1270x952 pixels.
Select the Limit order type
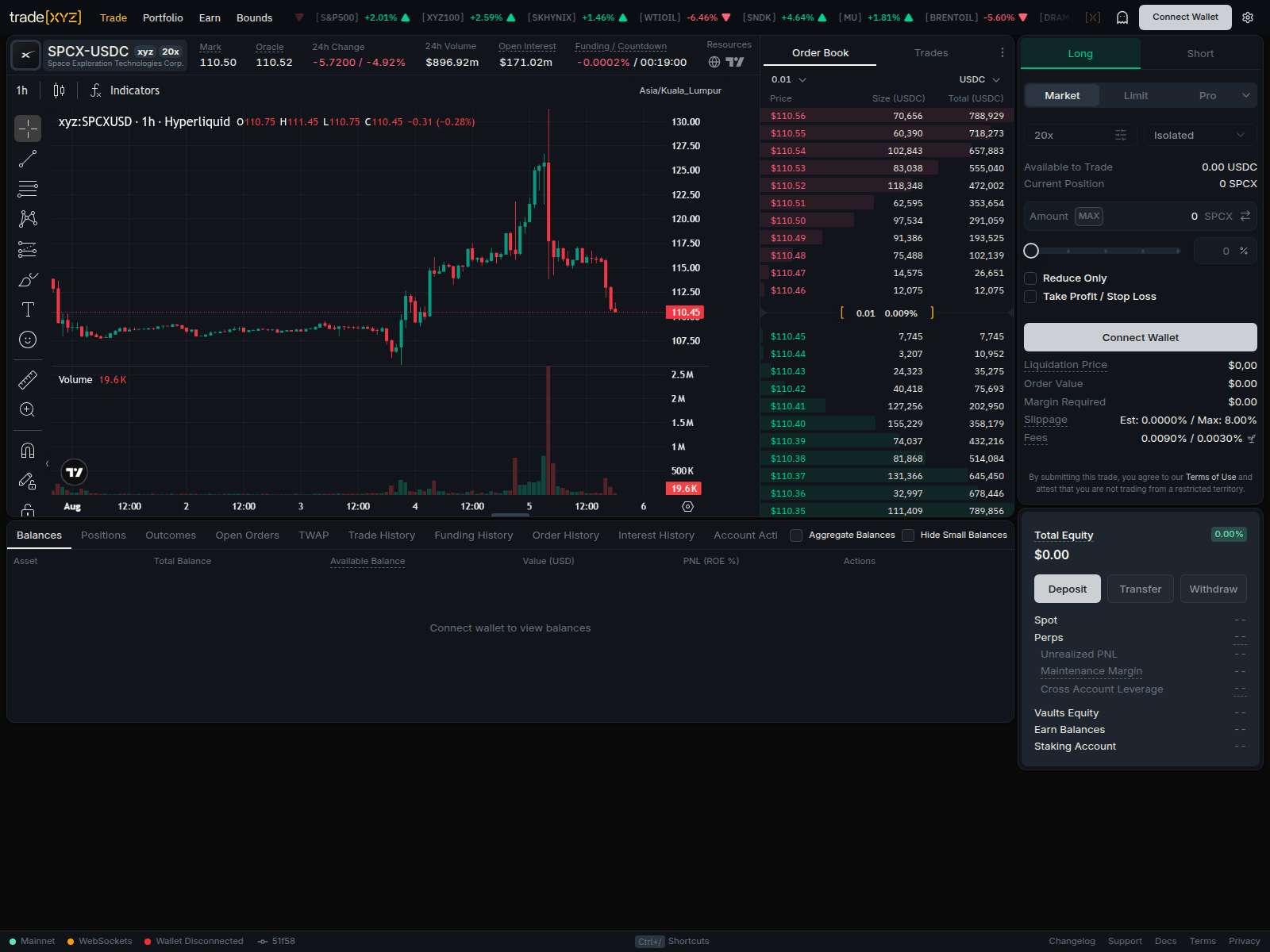[x=1136, y=95]
